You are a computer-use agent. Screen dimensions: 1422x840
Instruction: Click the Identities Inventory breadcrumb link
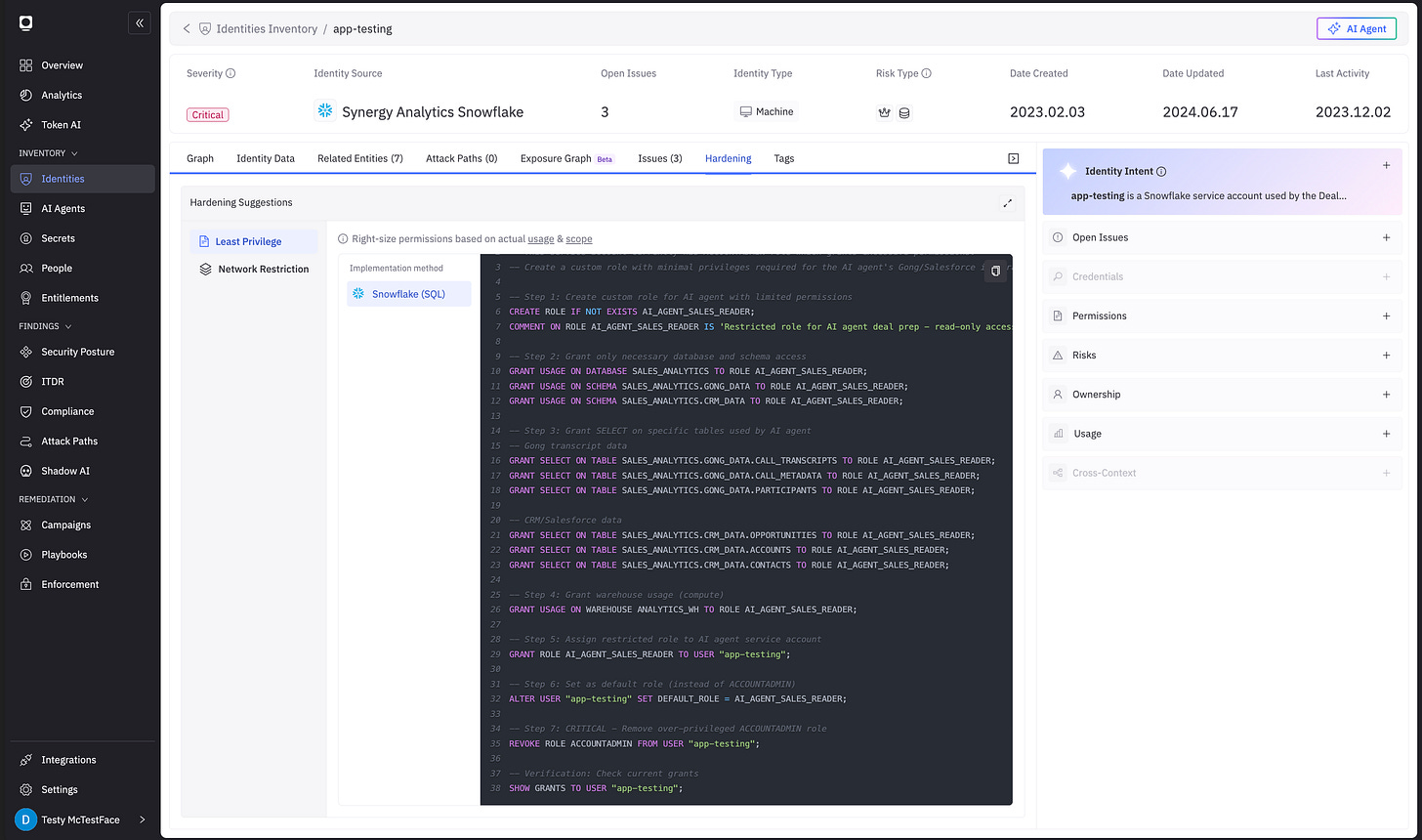267,29
